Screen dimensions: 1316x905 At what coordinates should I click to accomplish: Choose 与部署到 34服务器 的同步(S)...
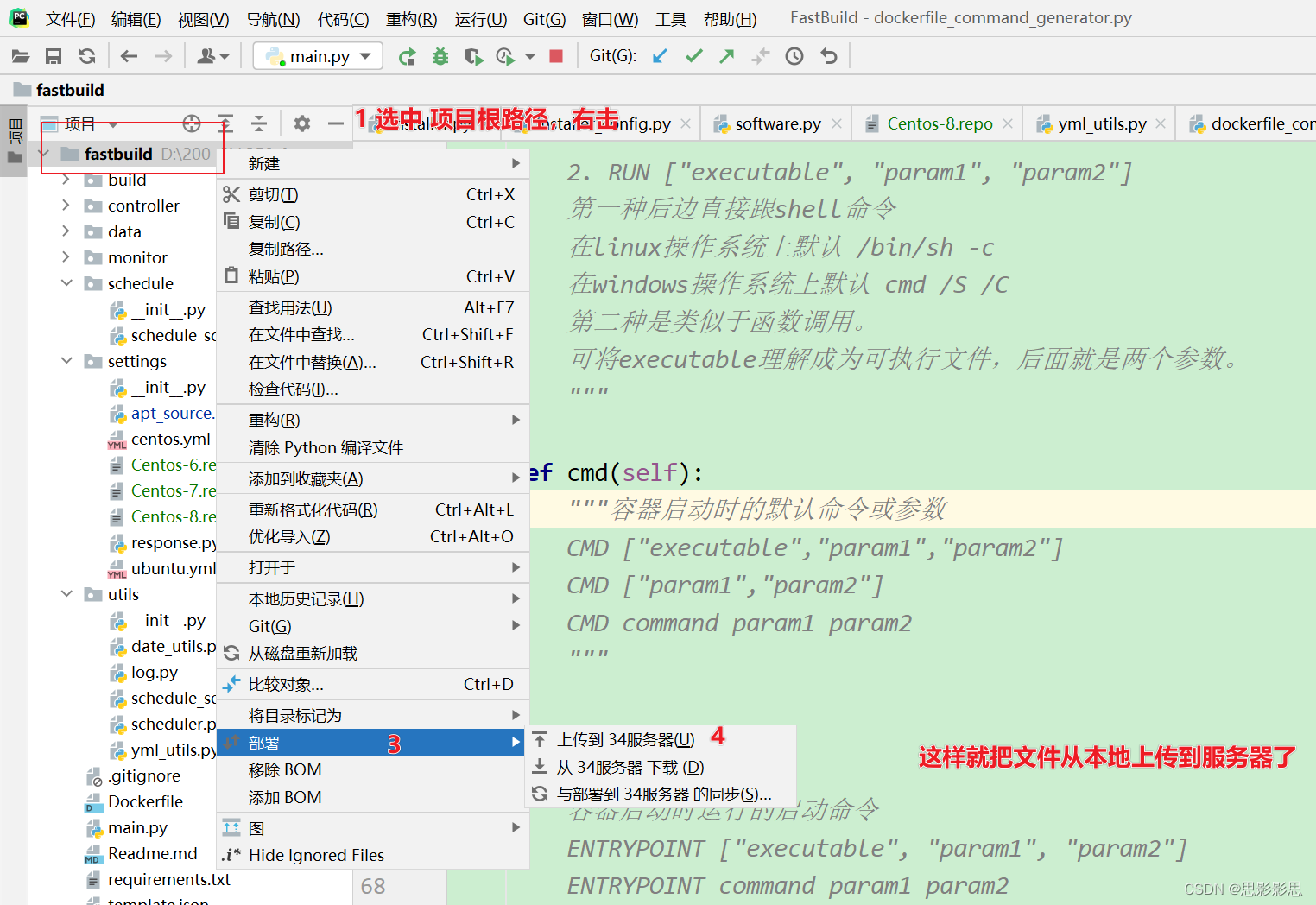point(660,794)
